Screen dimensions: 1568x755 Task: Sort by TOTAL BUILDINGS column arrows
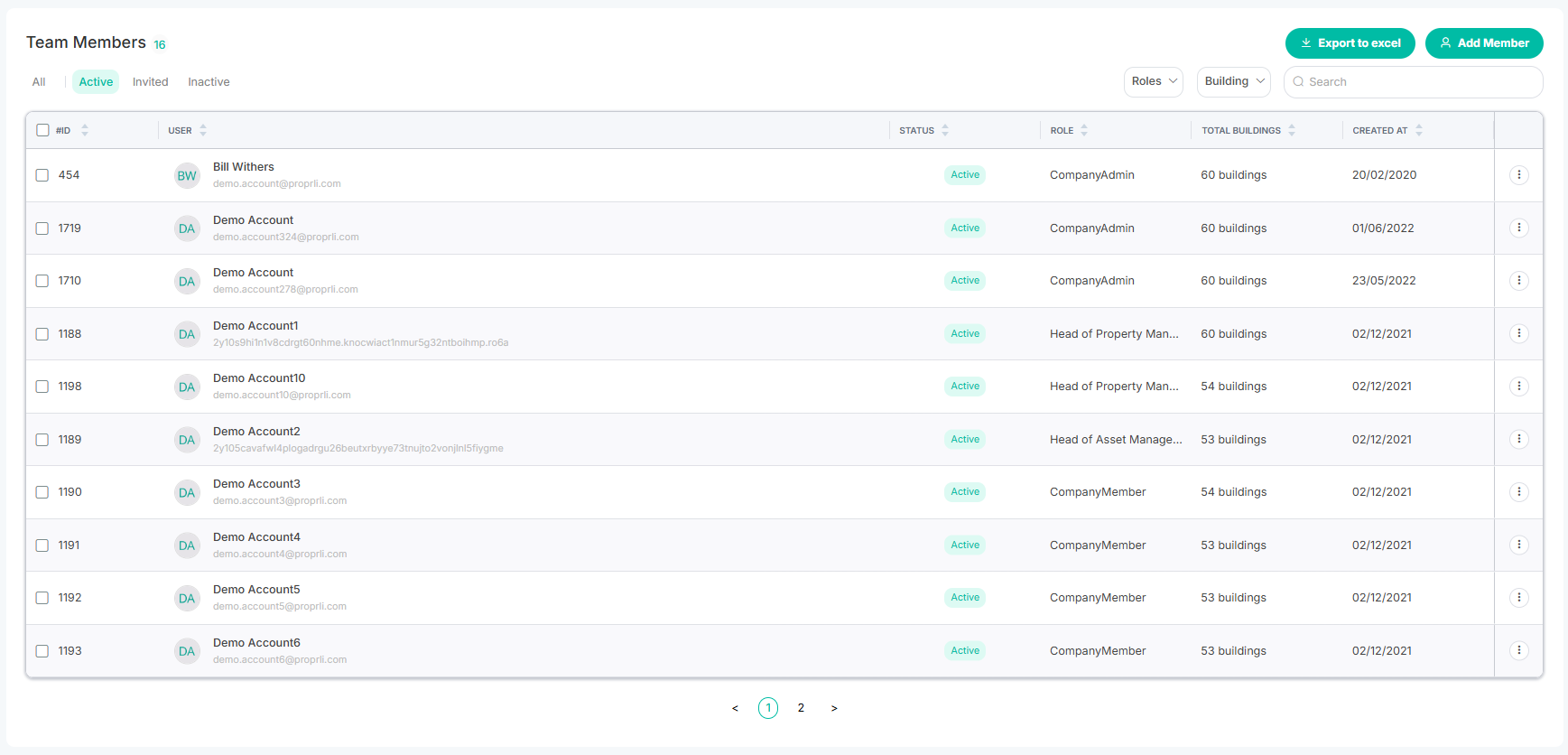(x=1292, y=130)
